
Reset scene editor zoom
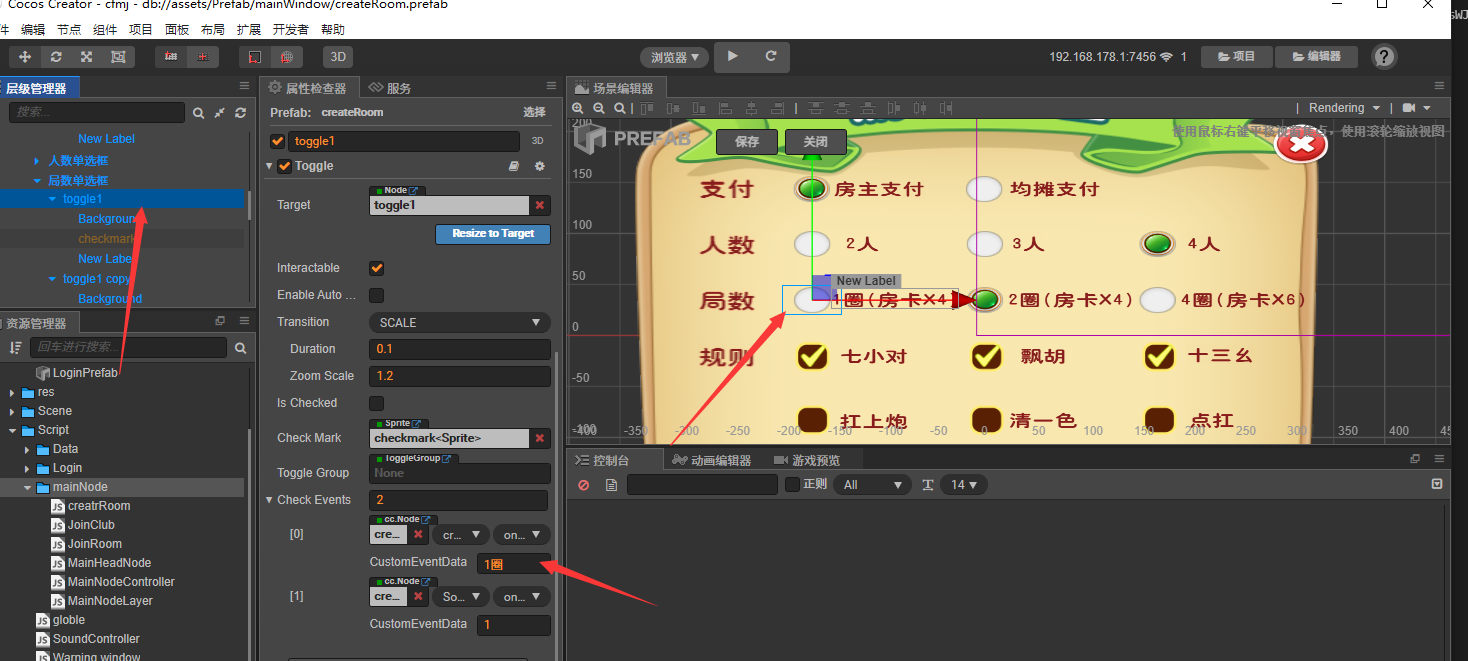620,108
